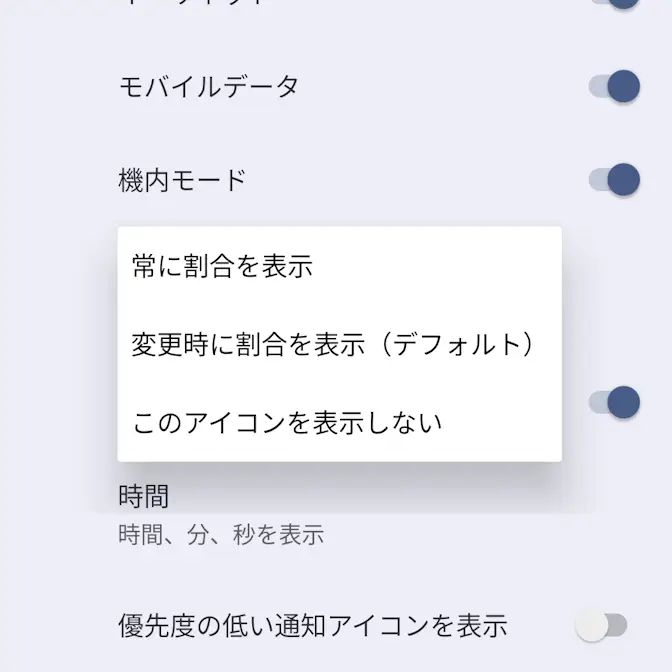The width and height of the screenshot is (672, 672).
Task: Click the white knob of the low-priority notification switch
Action: [x=591, y=626]
